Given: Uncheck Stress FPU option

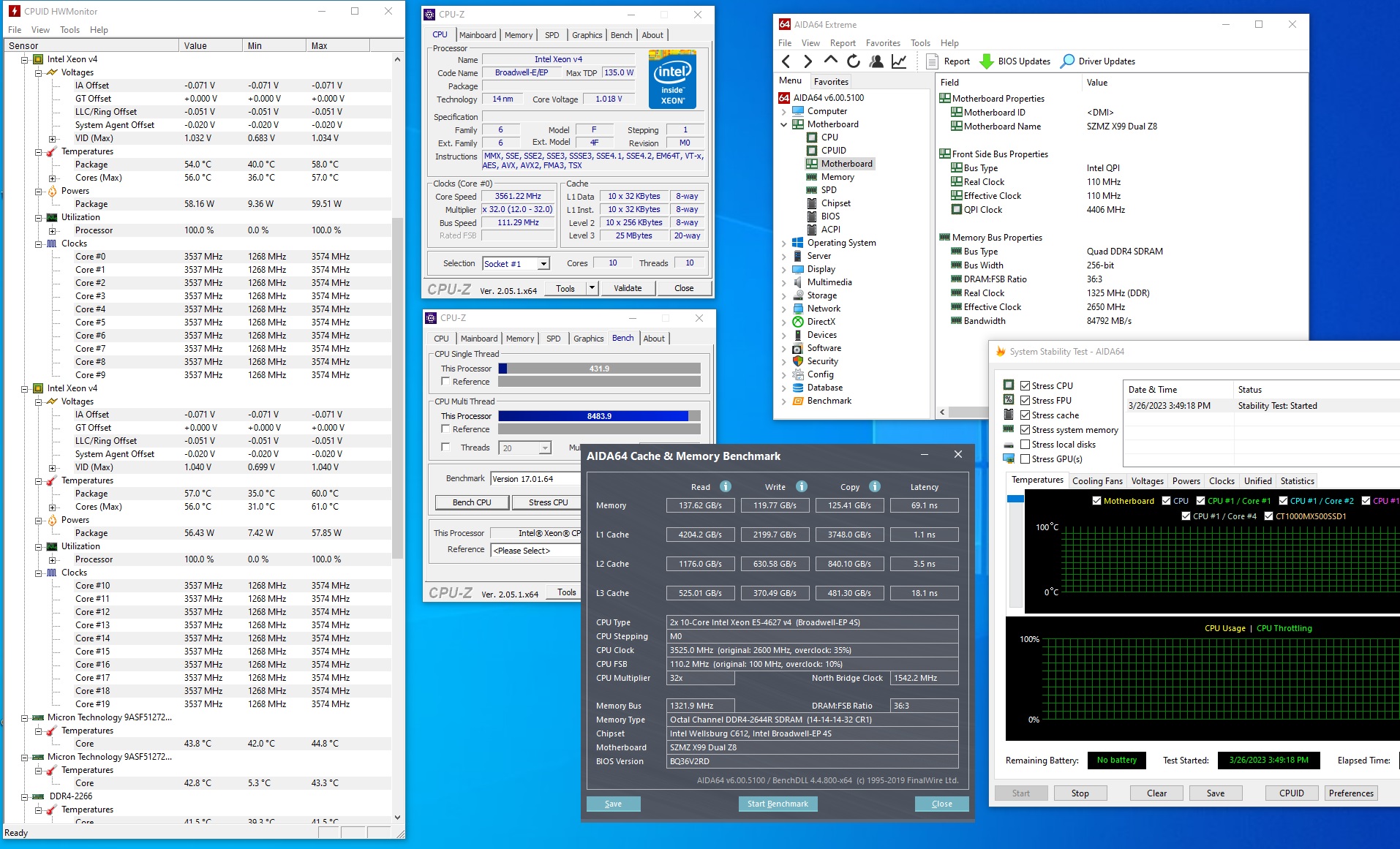Looking at the screenshot, I should pos(1025,401).
